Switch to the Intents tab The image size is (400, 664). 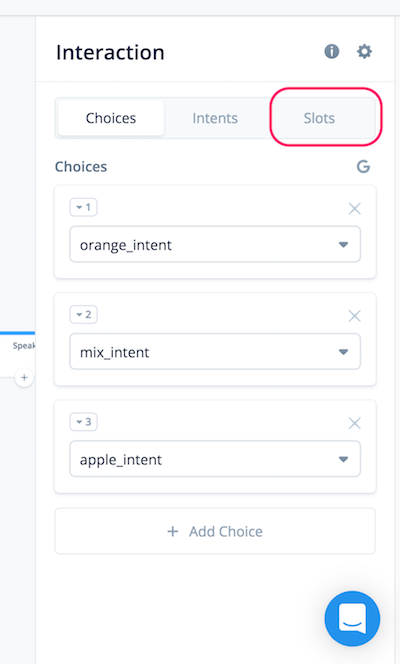pos(215,118)
